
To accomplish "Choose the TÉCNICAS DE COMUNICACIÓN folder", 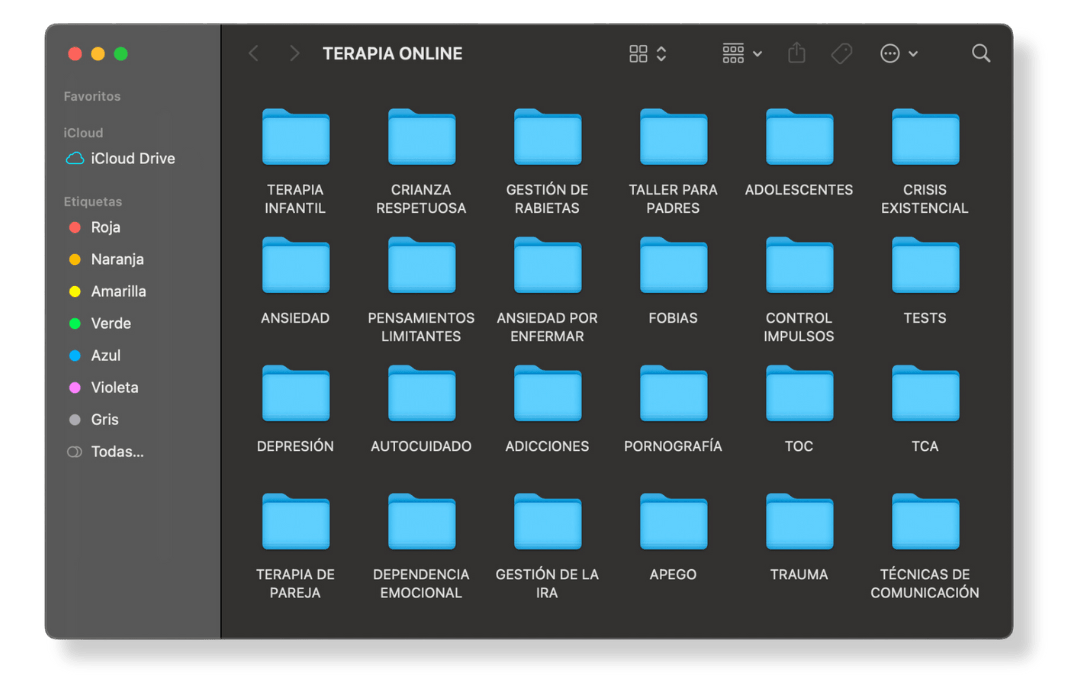I will tap(925, 522).
